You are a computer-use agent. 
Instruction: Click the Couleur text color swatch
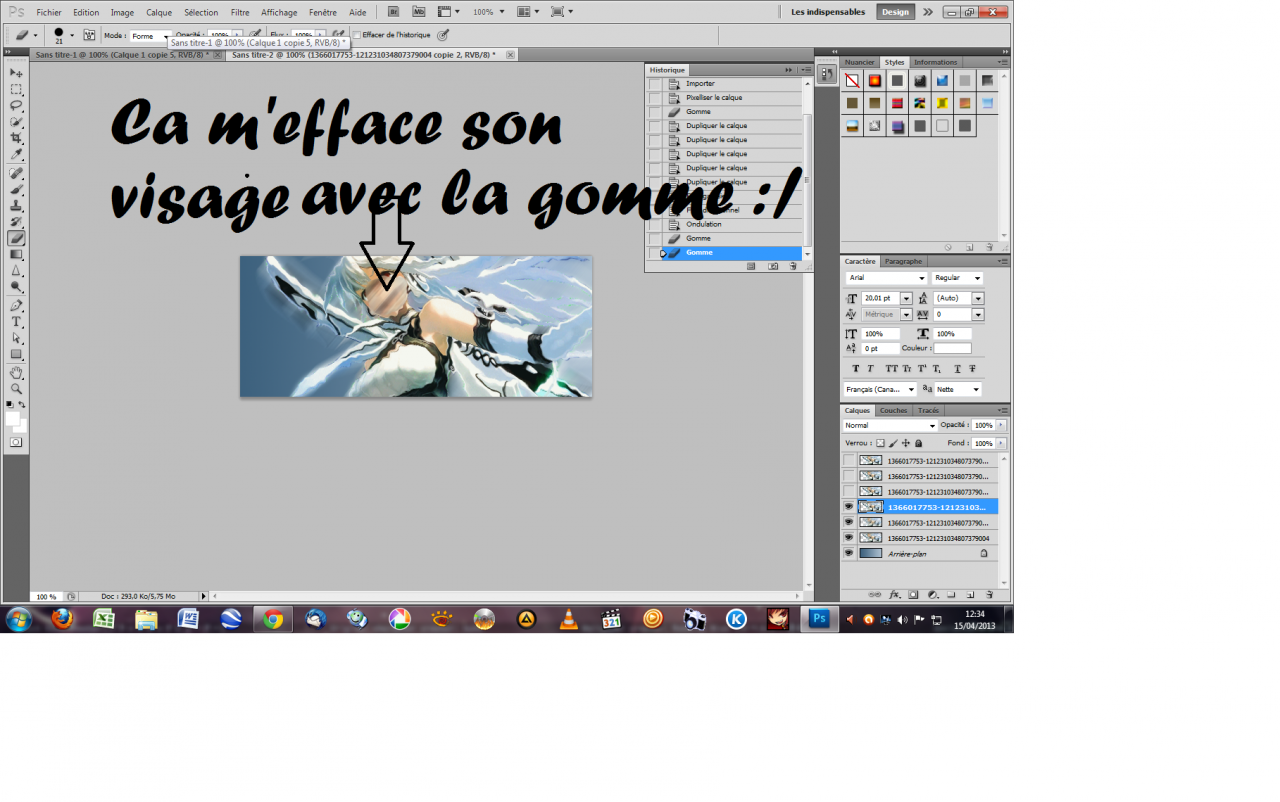click(x=953, y=348)
